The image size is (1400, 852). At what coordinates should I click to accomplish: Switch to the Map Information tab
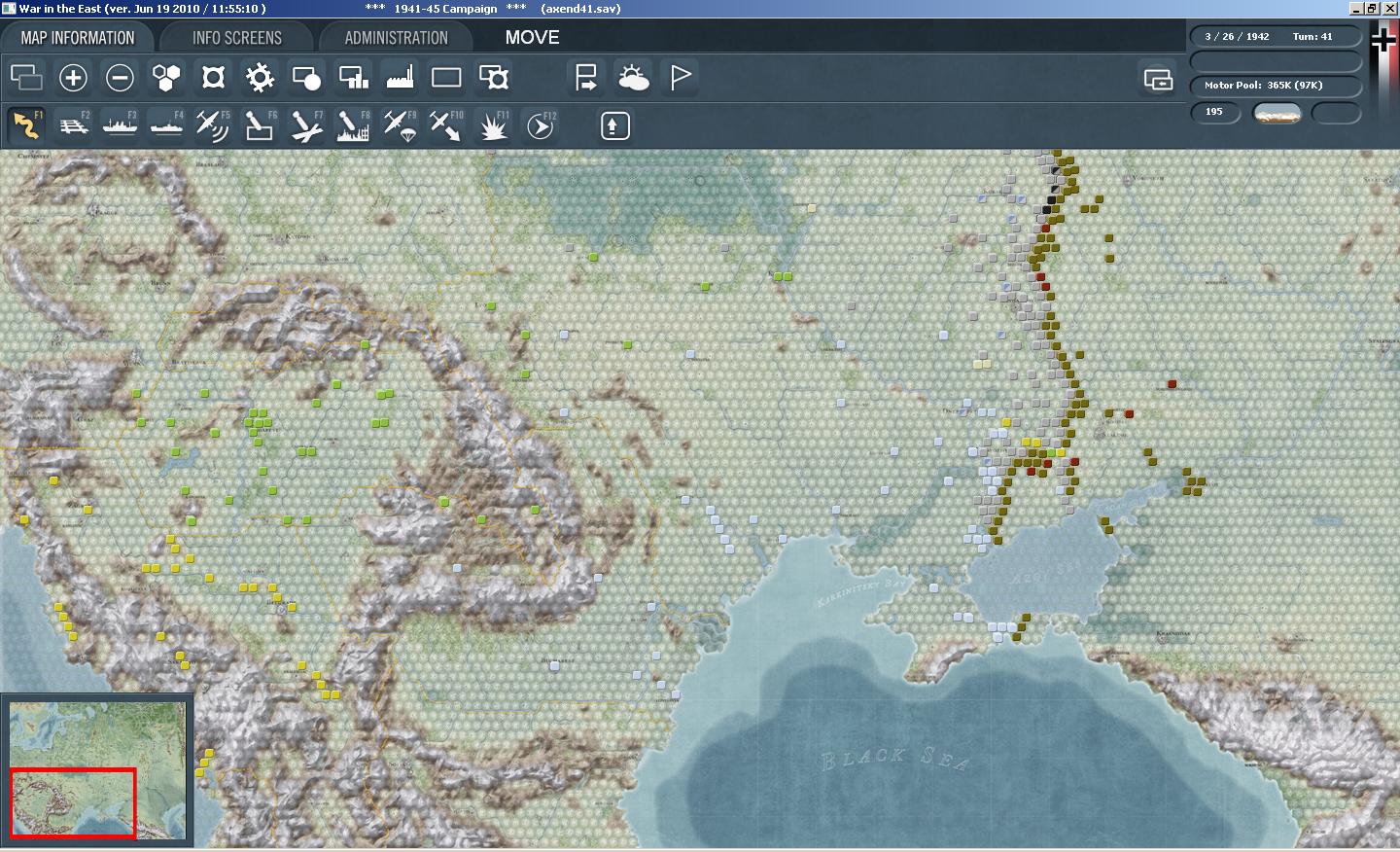tap(78, 38)
